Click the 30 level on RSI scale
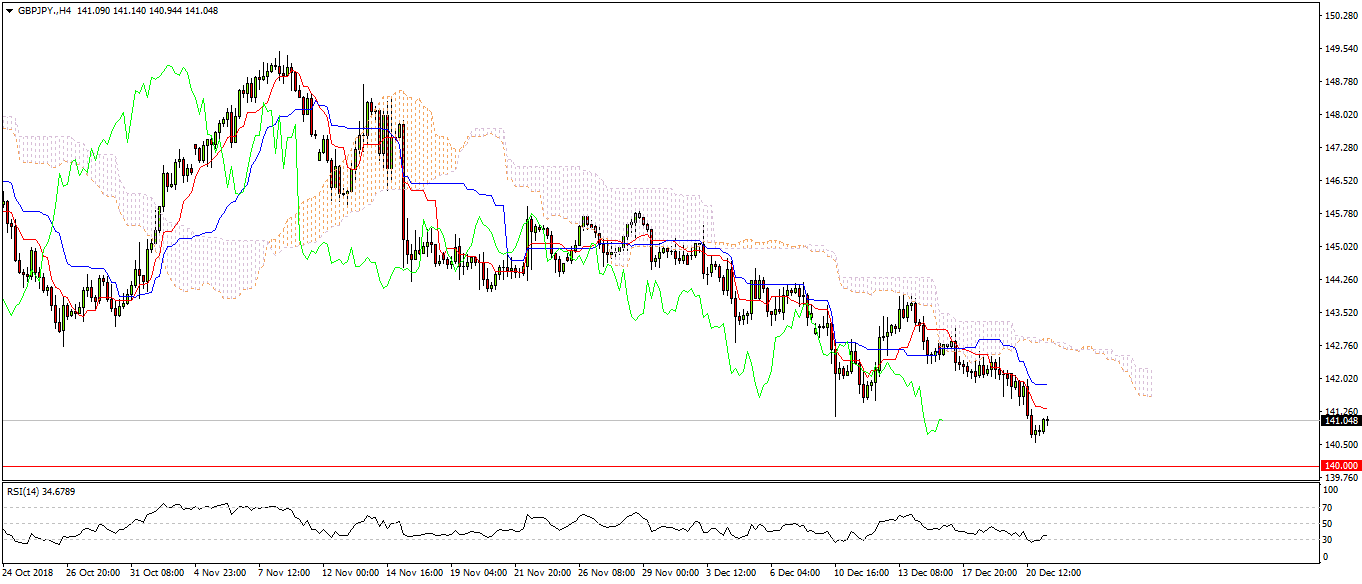 1326,540
